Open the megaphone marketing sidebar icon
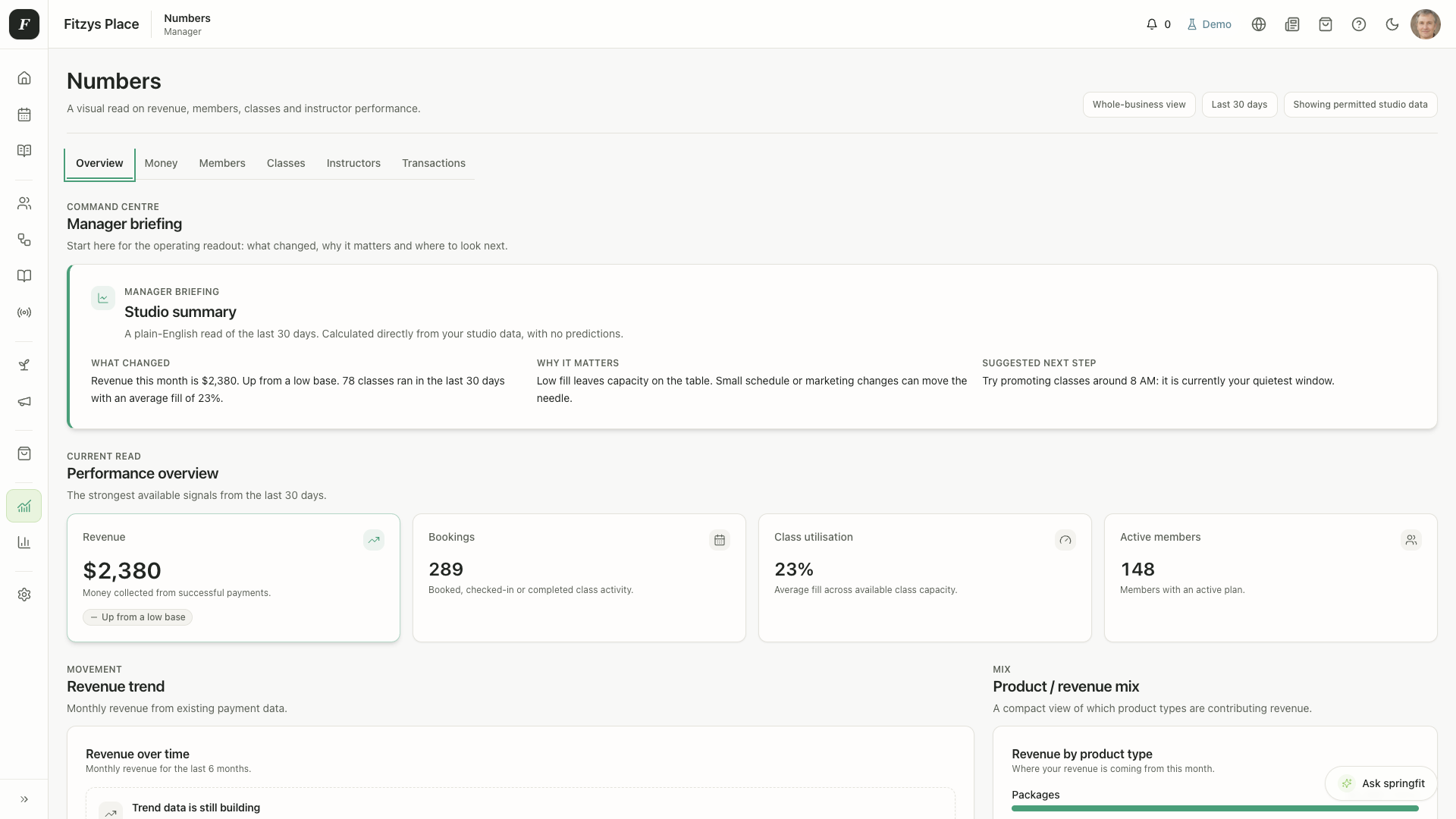 (x=24, y=402)
